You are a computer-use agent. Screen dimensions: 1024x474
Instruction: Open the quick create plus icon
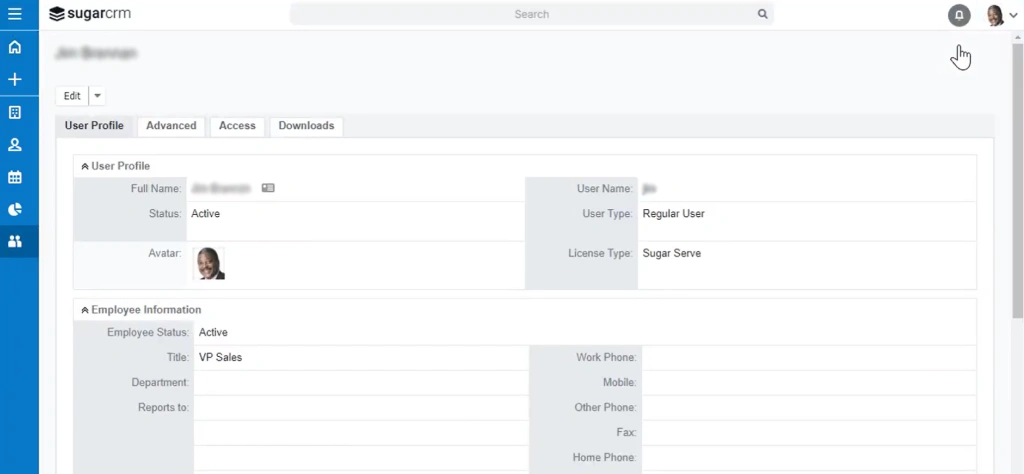[x=14, y=80]
